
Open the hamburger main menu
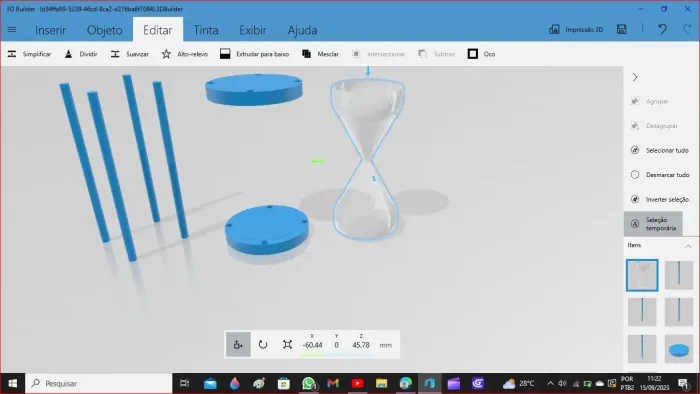click(12, 29)
